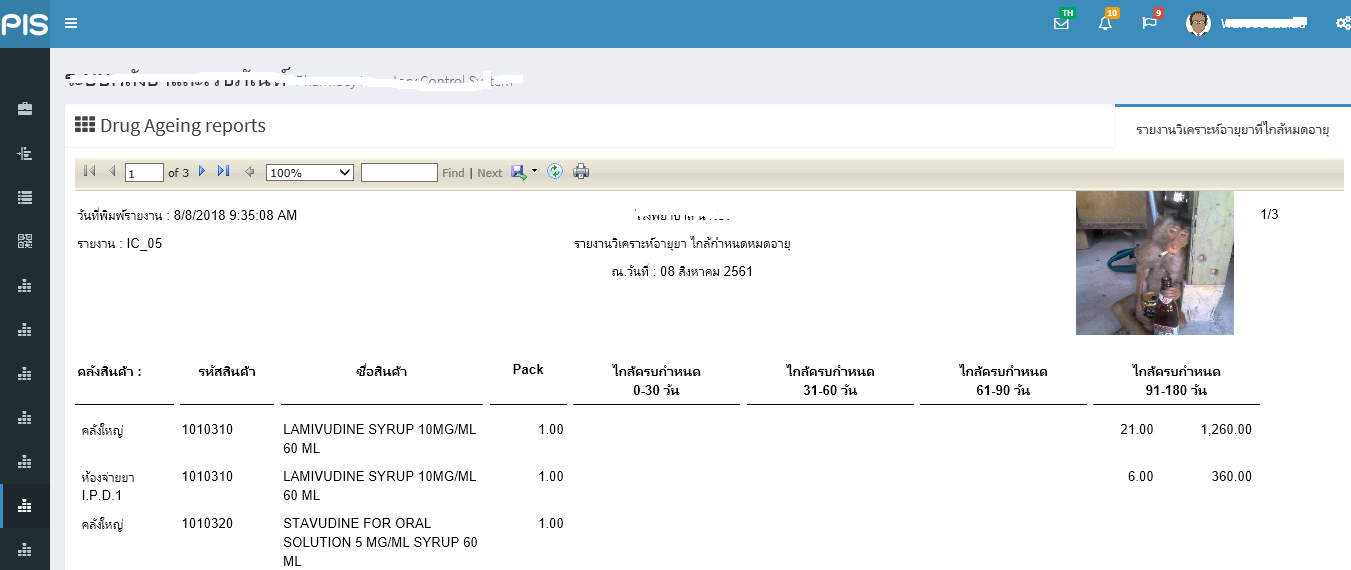Screen dimensions: 1351x570
Task: Click the monkey image in report header
Action: point(1154,263)
